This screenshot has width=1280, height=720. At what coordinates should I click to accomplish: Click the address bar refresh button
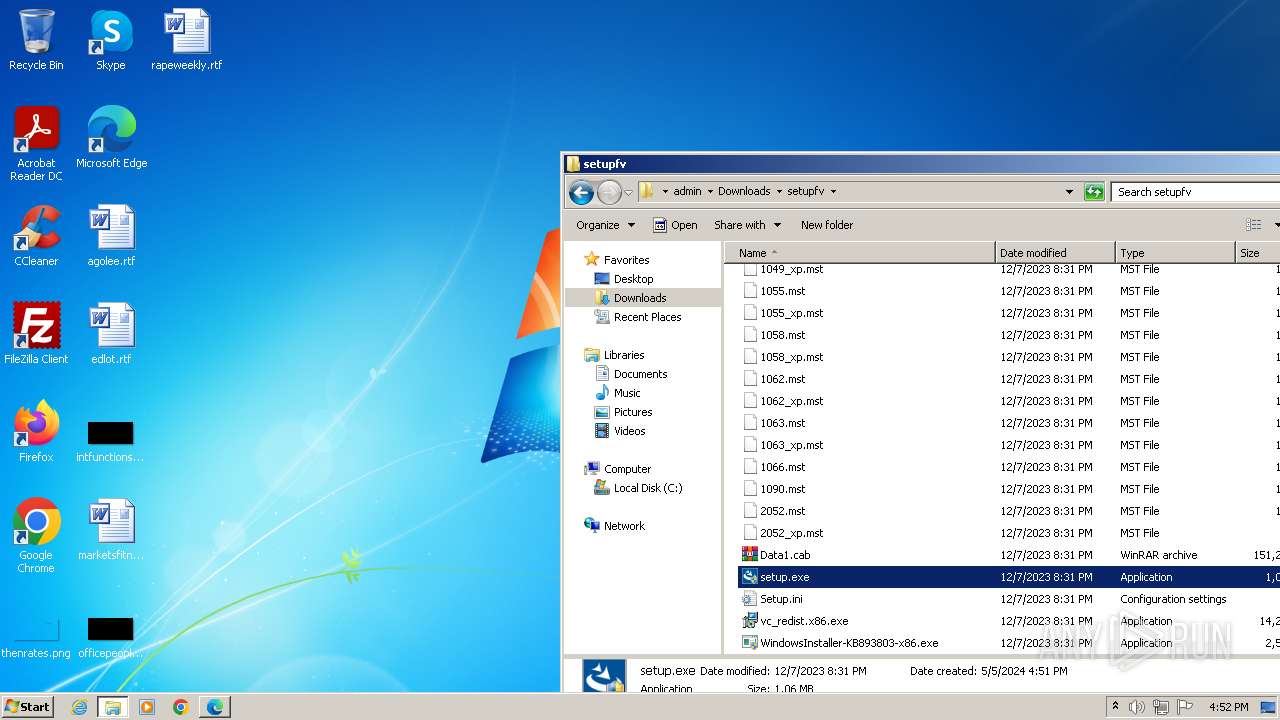pos(1094,192)
